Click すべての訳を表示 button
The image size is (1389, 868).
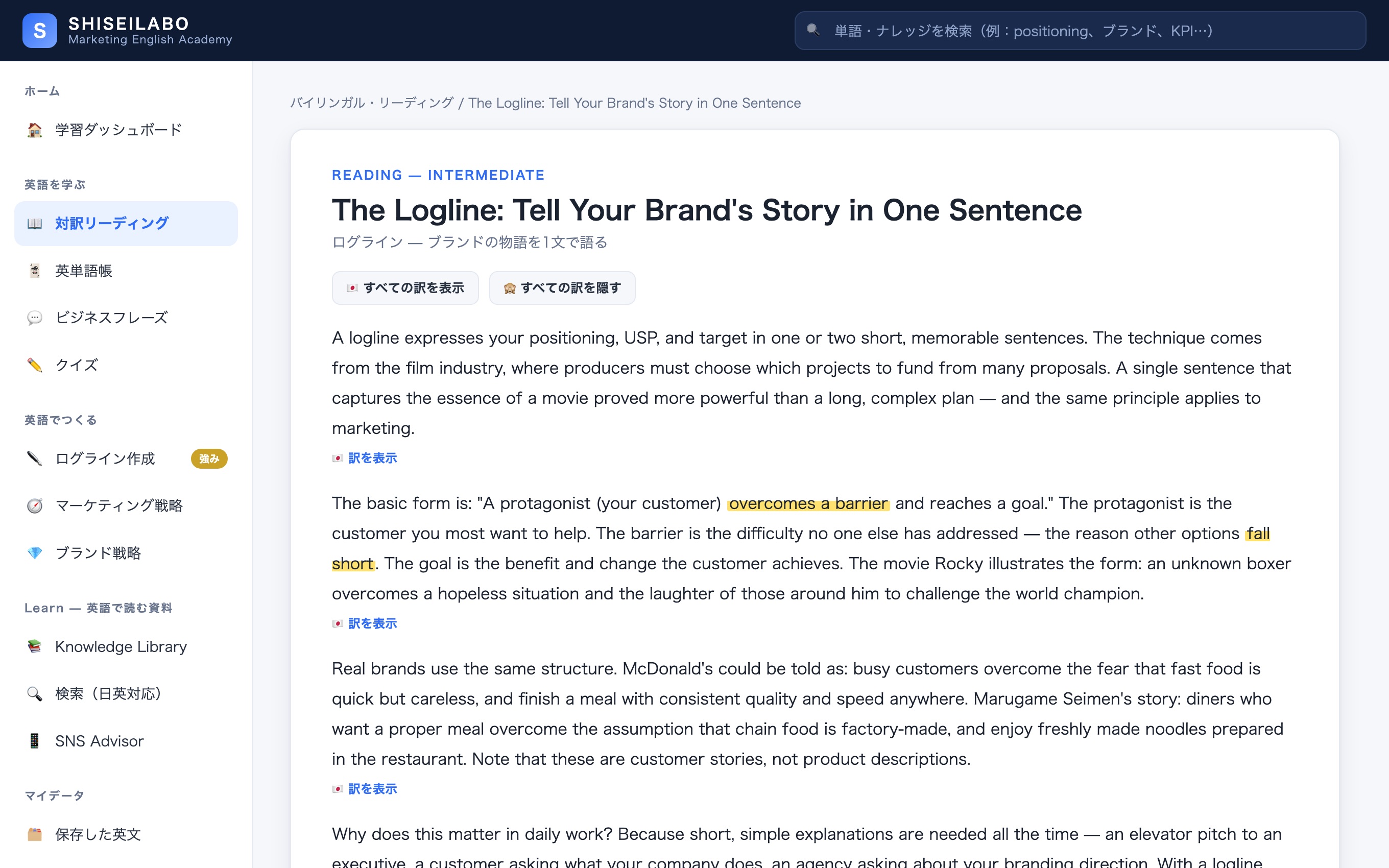(x=405, y=287)
